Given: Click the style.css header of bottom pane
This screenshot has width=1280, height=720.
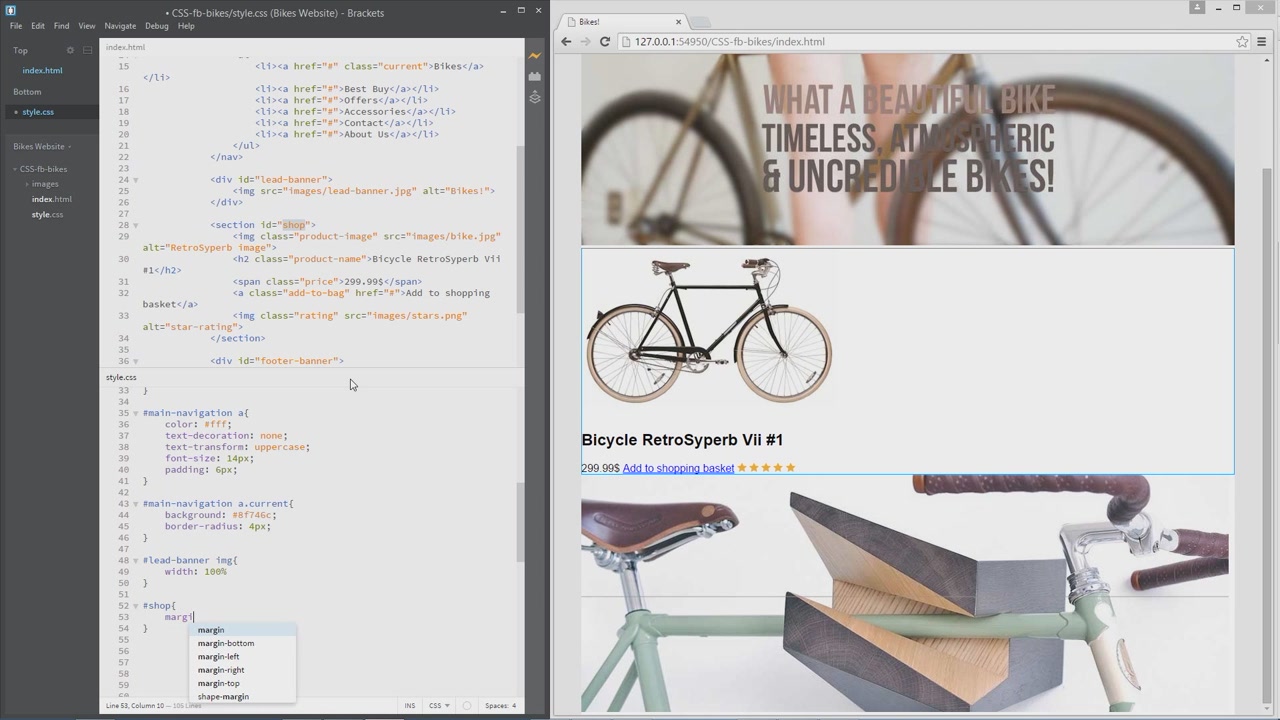Looking at the screenshot, I should [x=121, y=378].
